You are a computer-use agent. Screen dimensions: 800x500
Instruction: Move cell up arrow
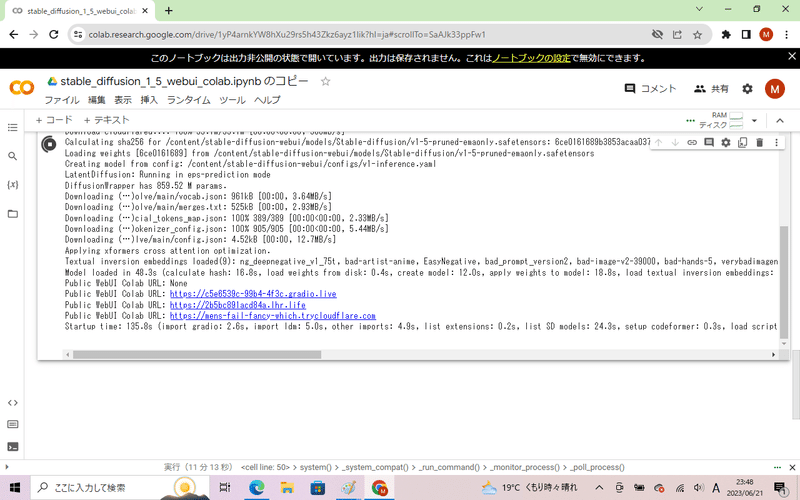(x=659, y=142)
